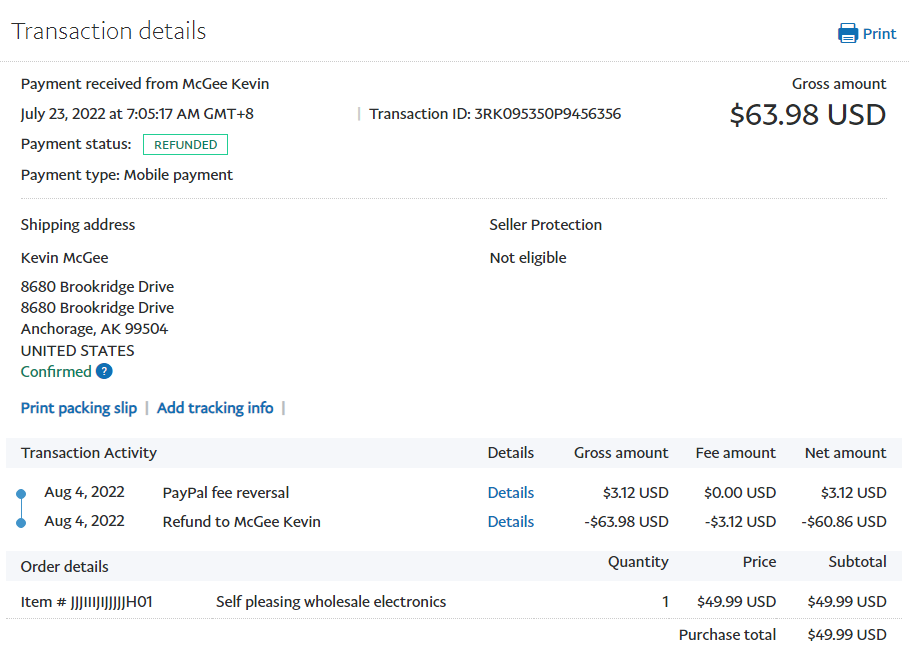The image size is (909, 648).
Task: Open the help icon beside Confirmed
Action: (104, 371)
